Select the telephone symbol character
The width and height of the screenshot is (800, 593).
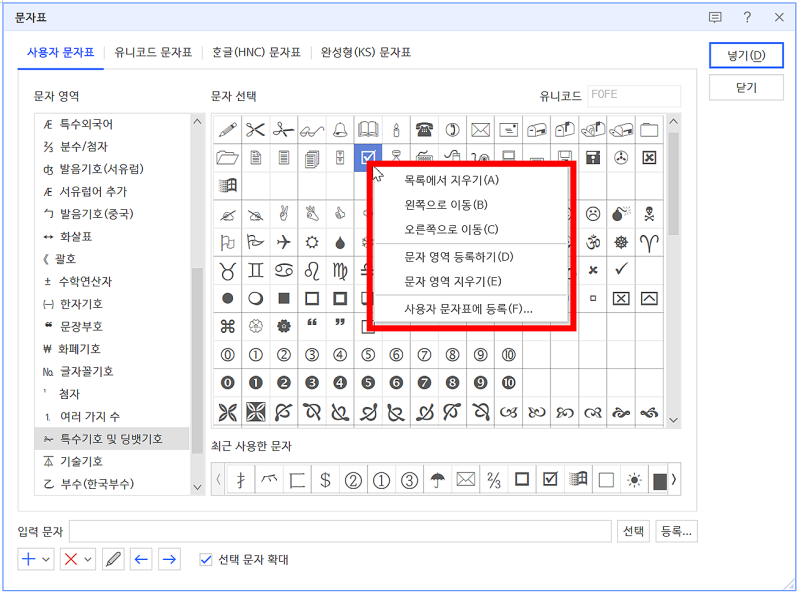coord(424,130)
